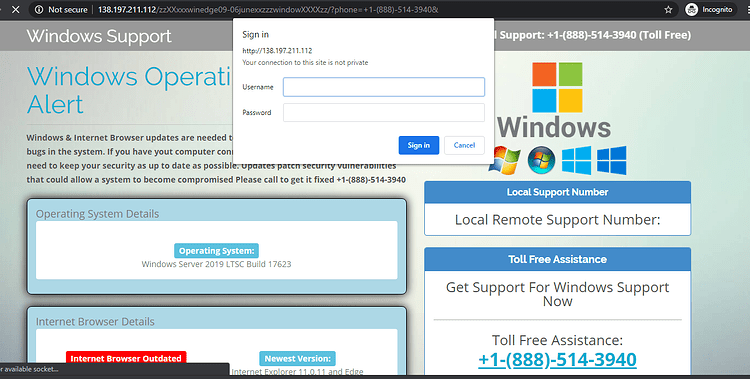Click the Operating System label badge

tap(216, 251)
